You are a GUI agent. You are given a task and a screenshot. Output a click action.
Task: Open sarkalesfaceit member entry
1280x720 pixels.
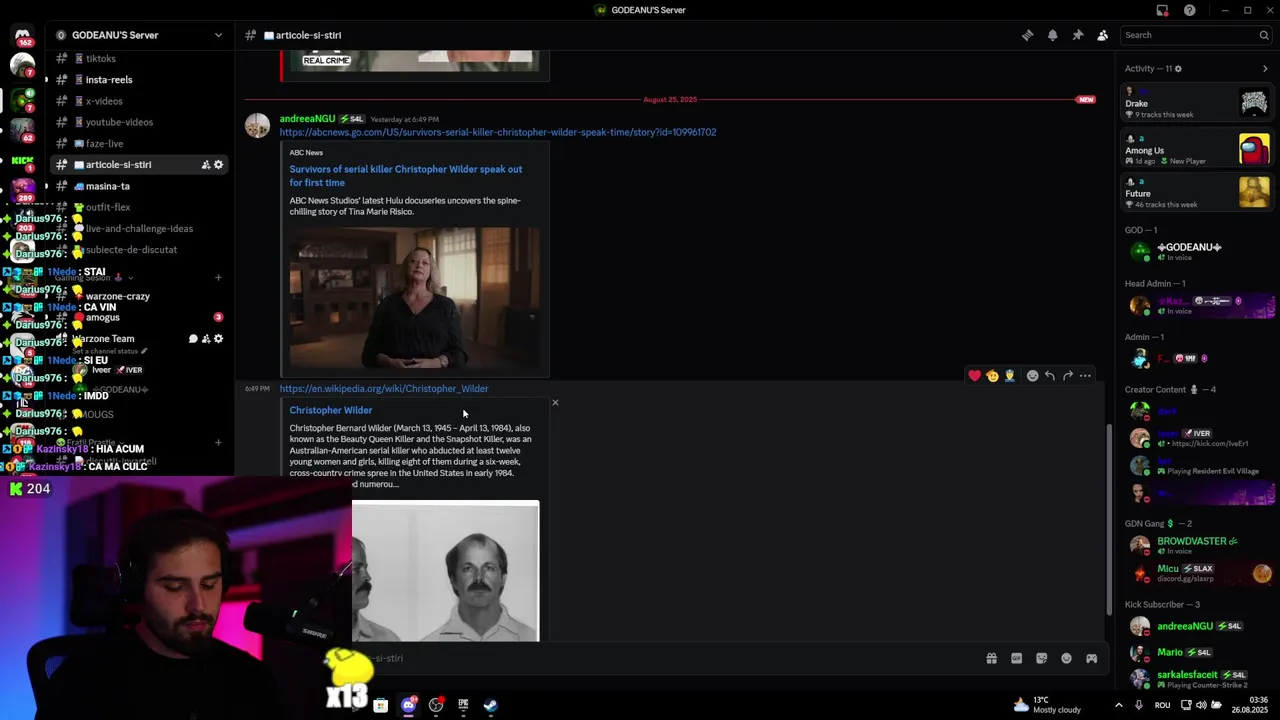[x=1197, y=679]
